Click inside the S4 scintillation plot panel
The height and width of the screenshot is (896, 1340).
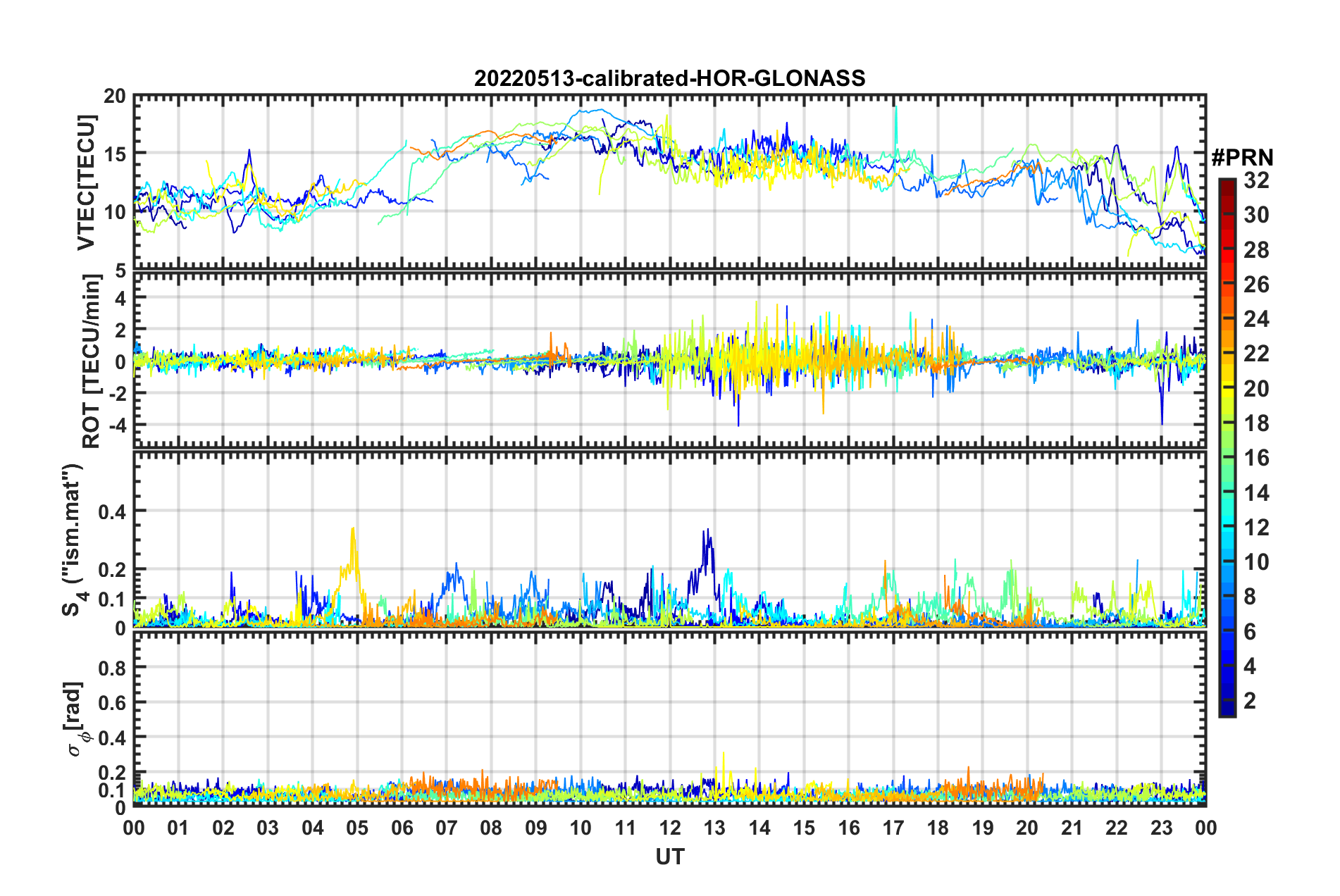click(x=670, y=540)
